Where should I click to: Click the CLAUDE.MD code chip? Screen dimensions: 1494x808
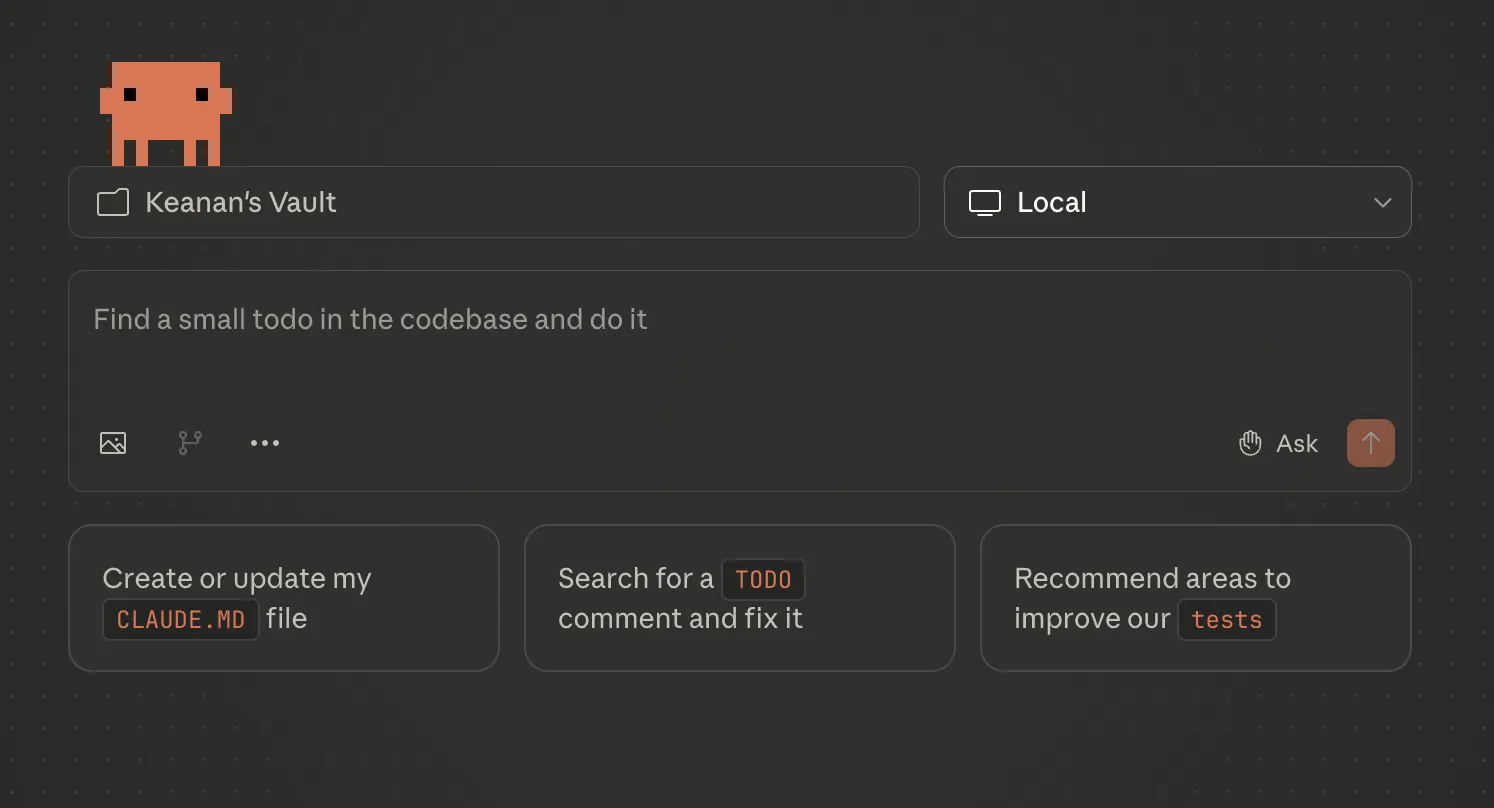click(180, 619)
